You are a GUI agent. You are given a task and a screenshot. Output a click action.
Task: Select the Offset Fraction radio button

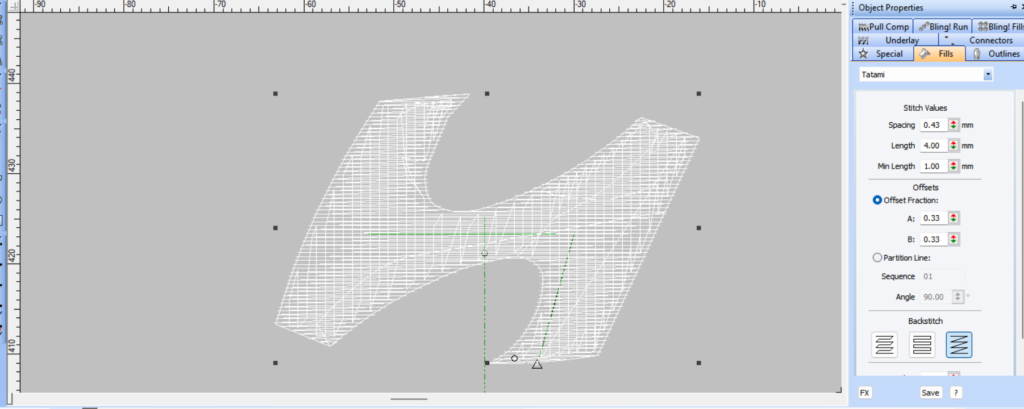pos(877,200)
